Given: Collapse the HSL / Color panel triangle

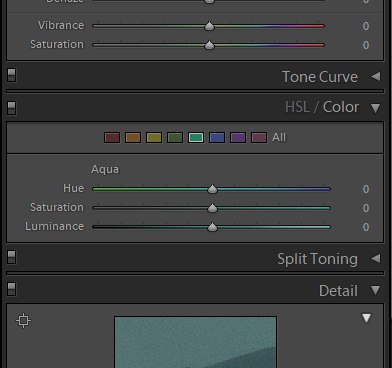Looking at the screenshot, I should 376,108.
